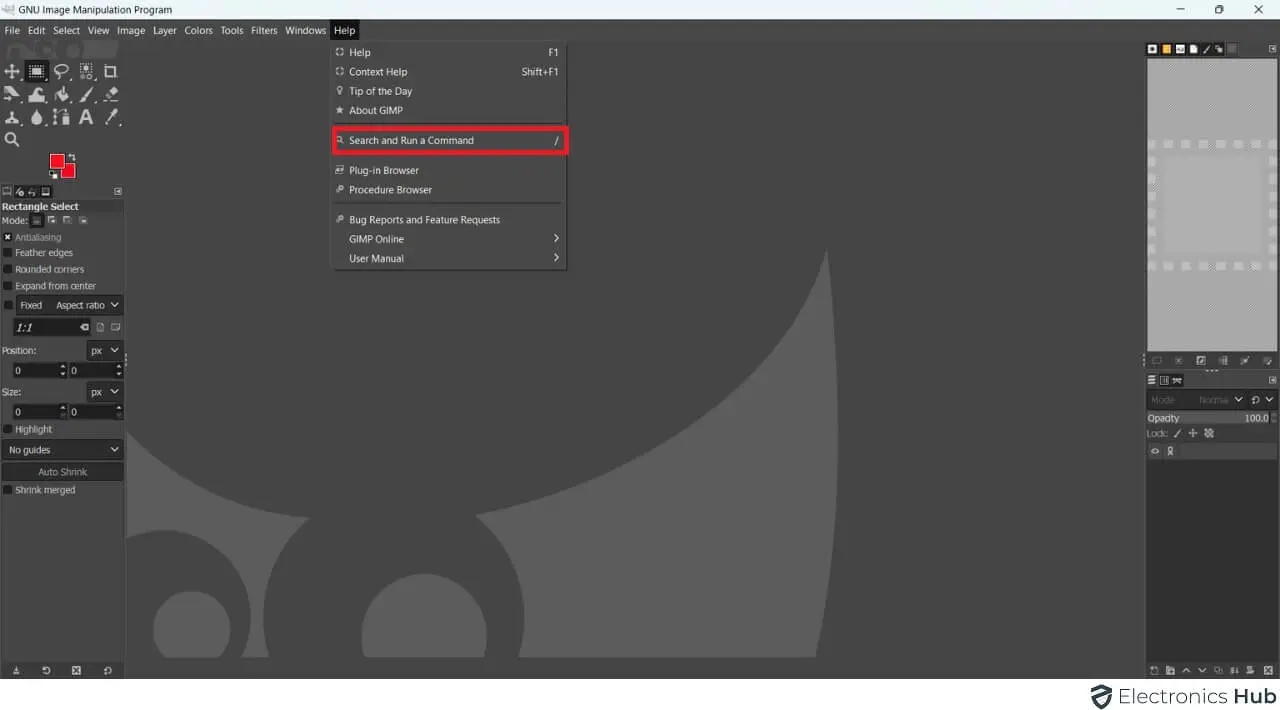Screen dimensions: 1280x710
Task: Toggle layer visibility eye icon
Action: coord(1155,451)
